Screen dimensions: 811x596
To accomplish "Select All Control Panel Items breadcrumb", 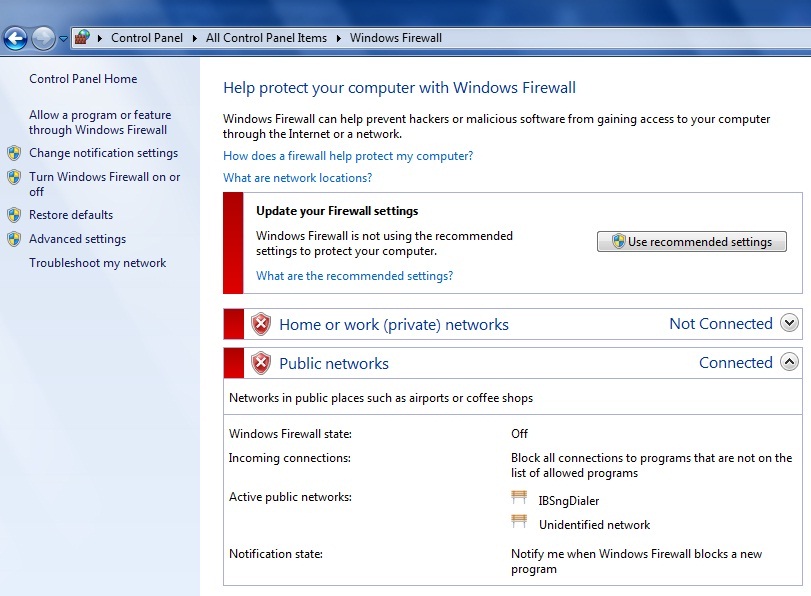I will [266, 38].
